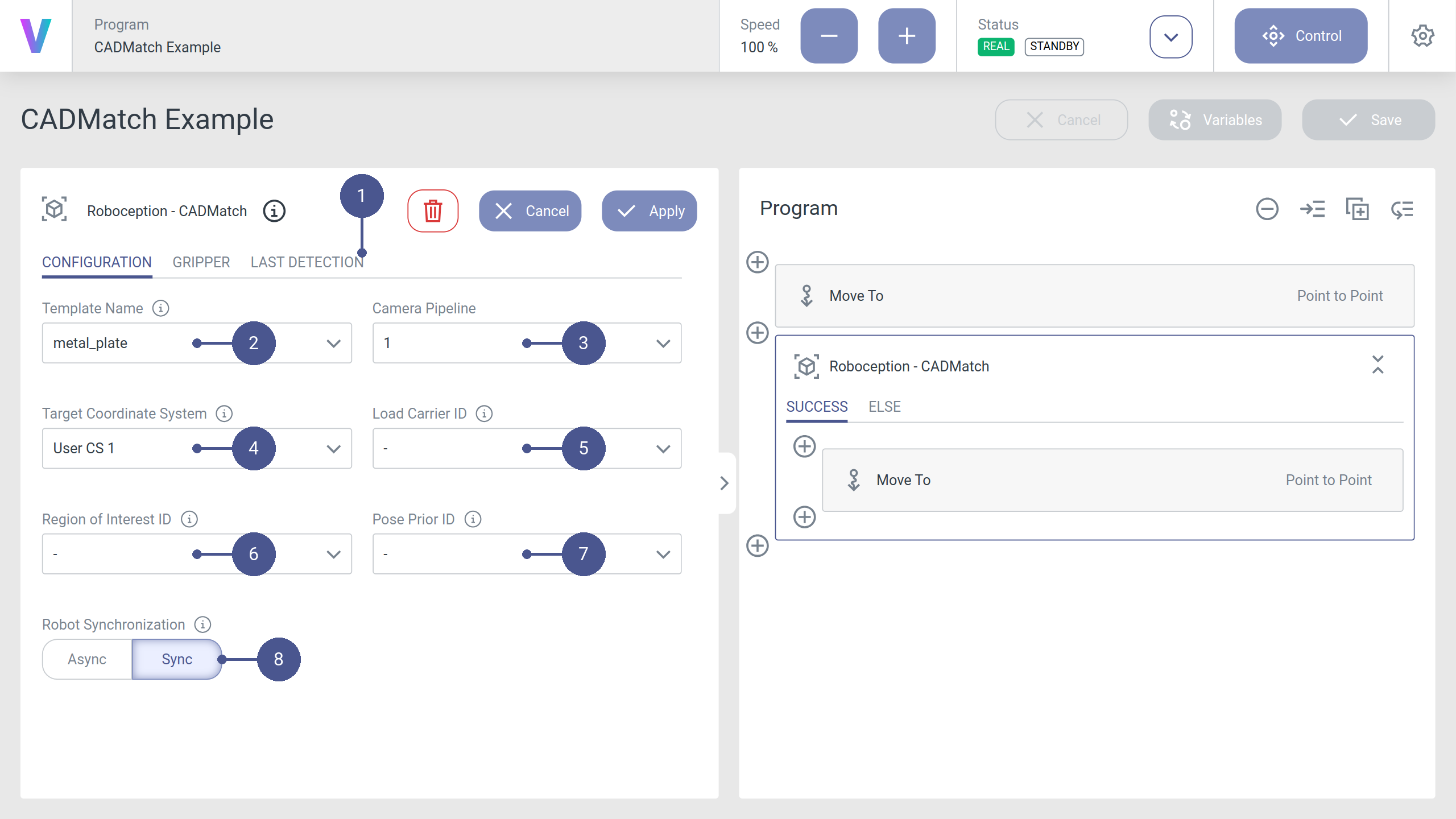This screenshot has width=1456, height=819.
Task: Click the circled minus icon in Program toolbar
Action: 1267,209
